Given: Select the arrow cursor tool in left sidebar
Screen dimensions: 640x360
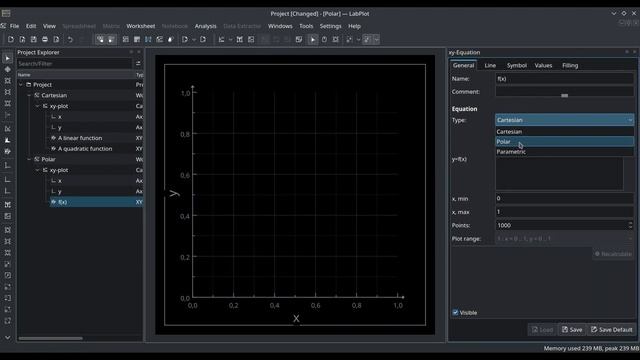Looking at the screenshot, I should pos(7,58).
